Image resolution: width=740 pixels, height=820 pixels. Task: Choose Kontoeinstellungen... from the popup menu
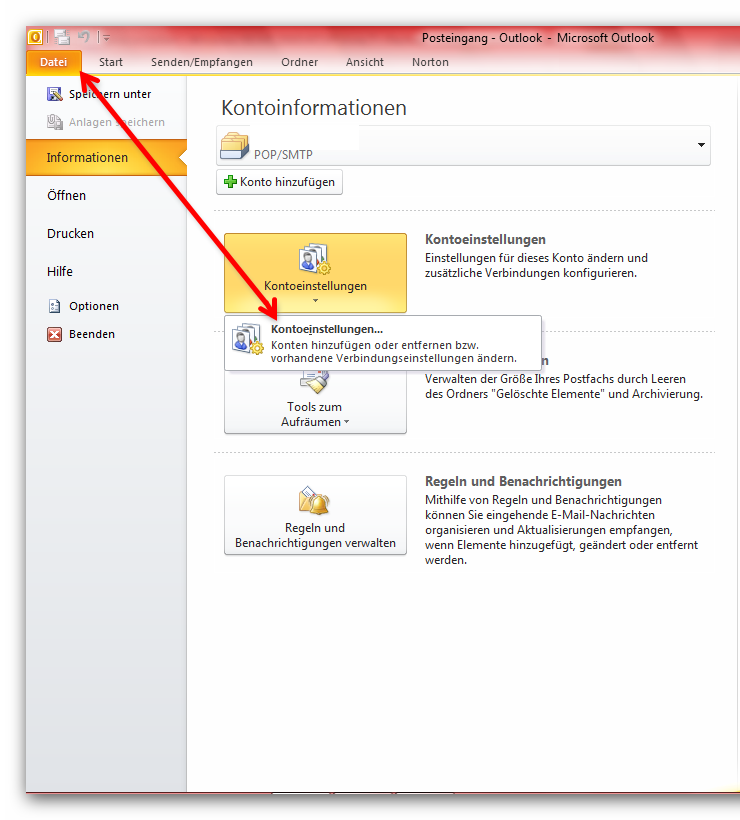(383, 343)
